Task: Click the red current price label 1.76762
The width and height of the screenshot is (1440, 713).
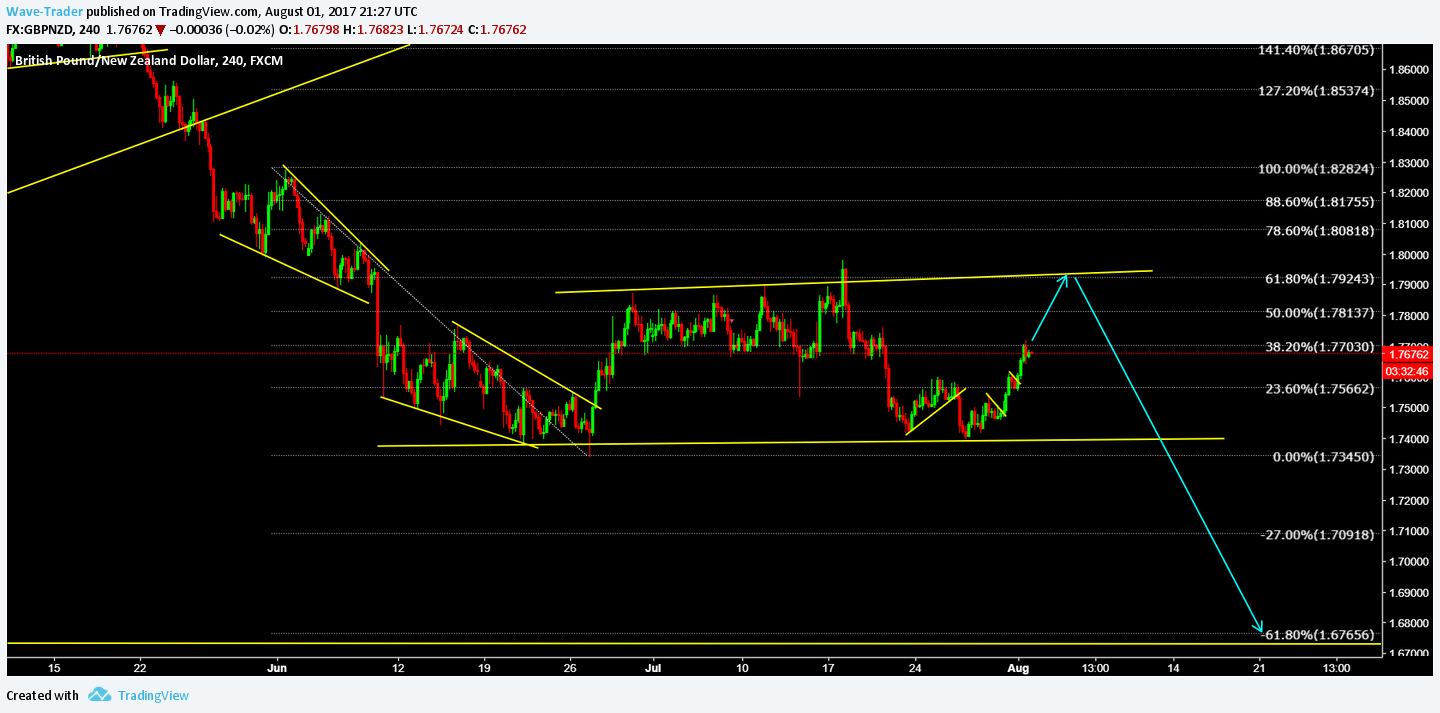Action: [1407, 354]
